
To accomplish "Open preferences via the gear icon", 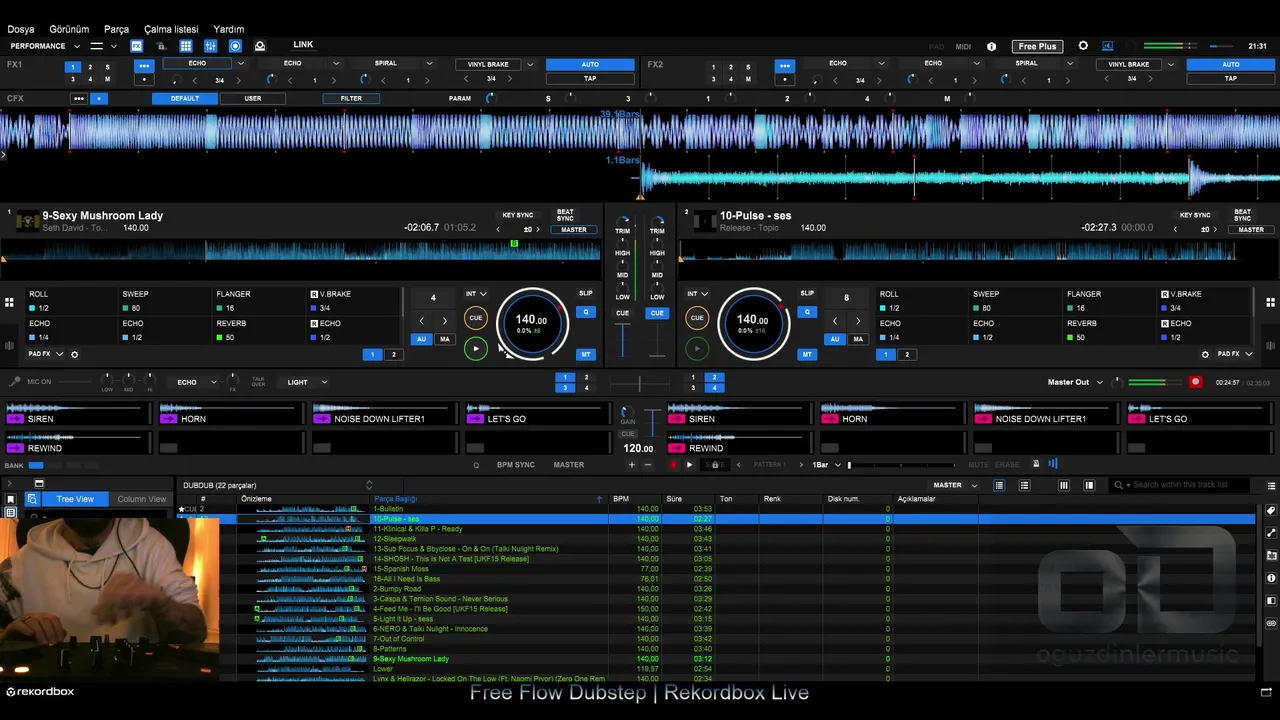I will (x=1083, y=46).
